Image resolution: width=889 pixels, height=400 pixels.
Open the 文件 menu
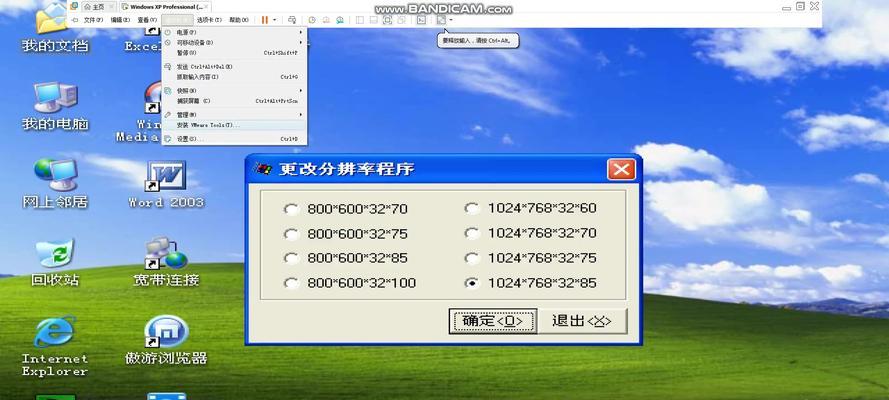coord(93,20)
